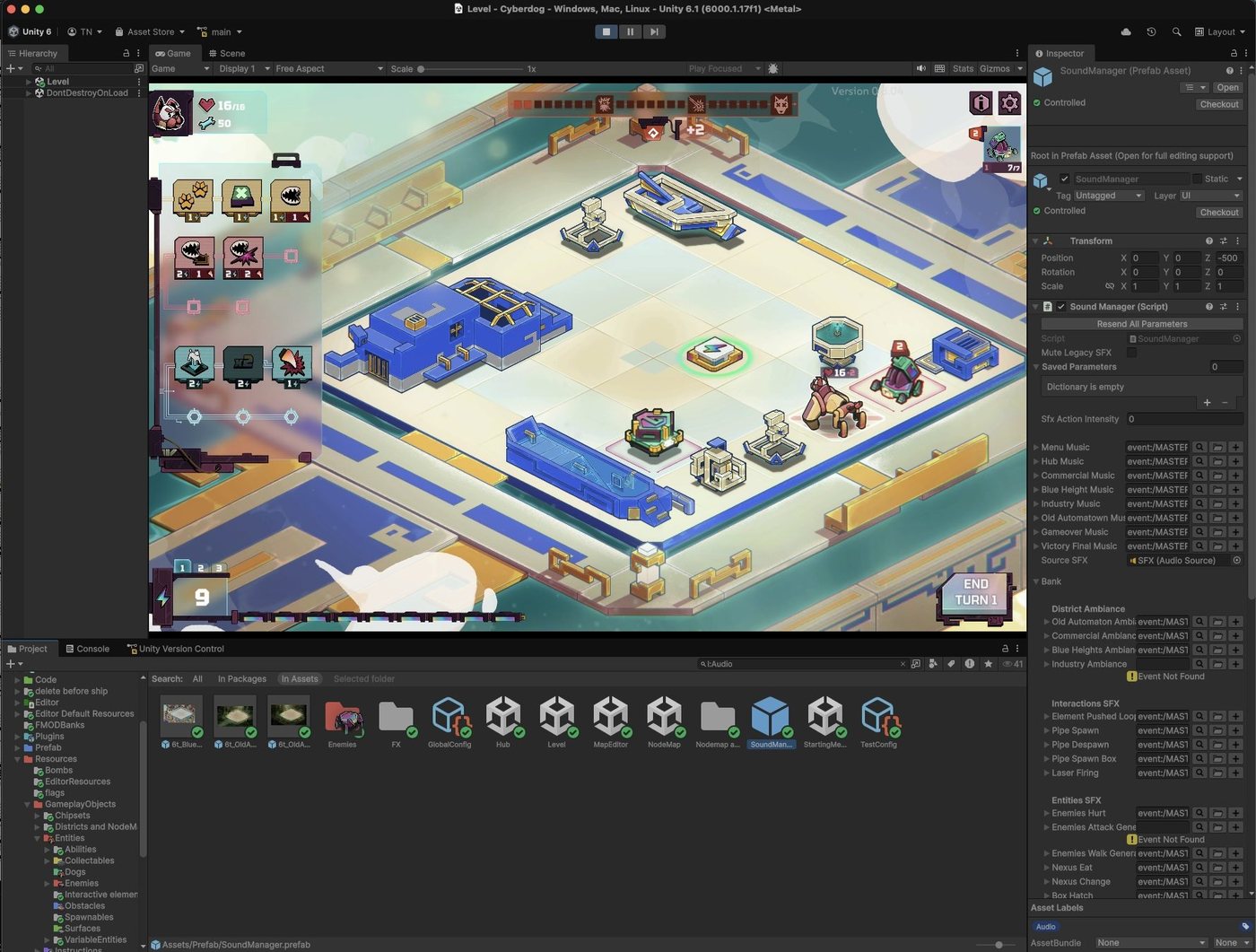This screenshot has height=952, width=1256.
Task: Click the Hierarchy search field
Action: 81,68
